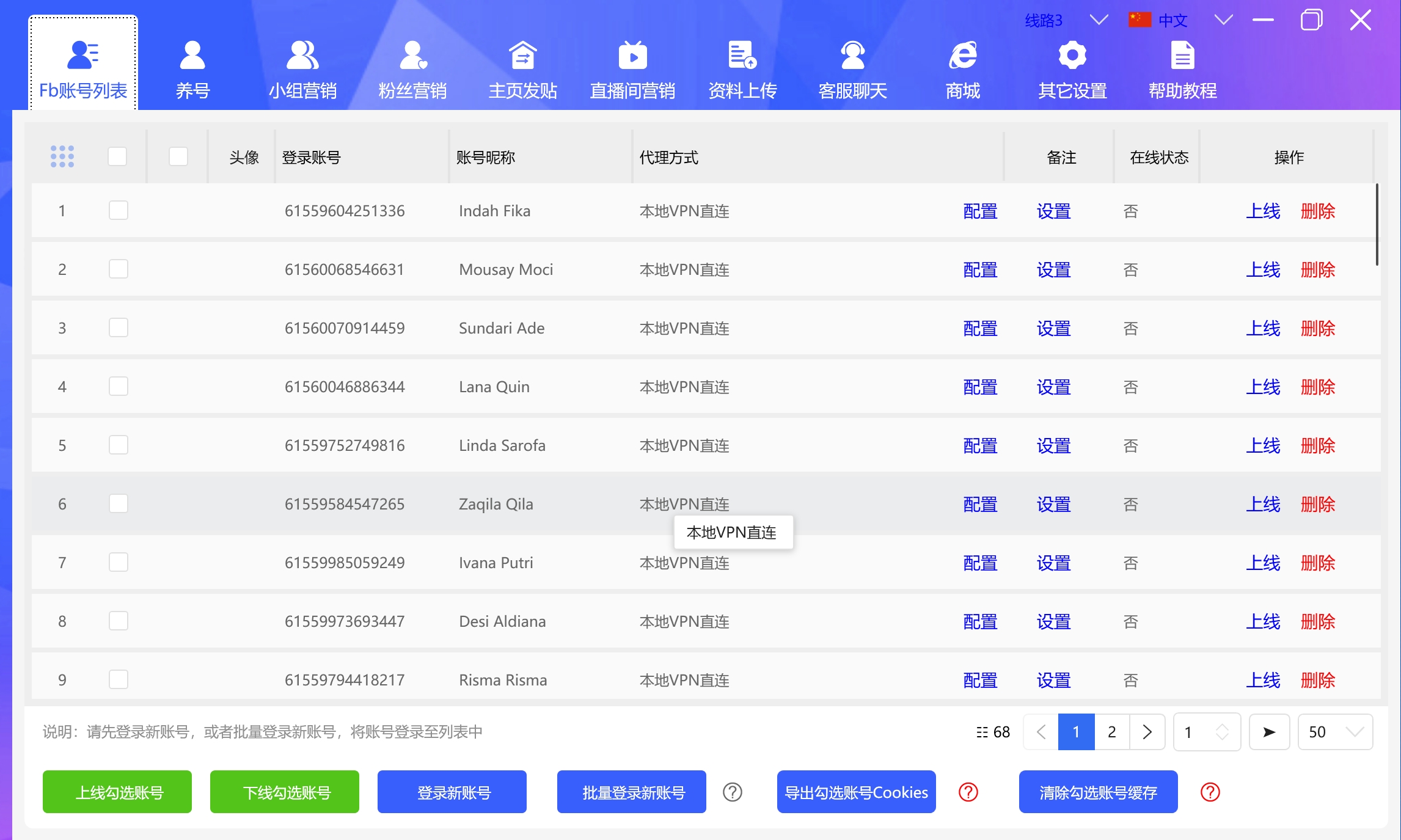The height and width of the screenshot is (840, 1401).
Task: Open the 其它设置 settings module
Action: 1071,69
